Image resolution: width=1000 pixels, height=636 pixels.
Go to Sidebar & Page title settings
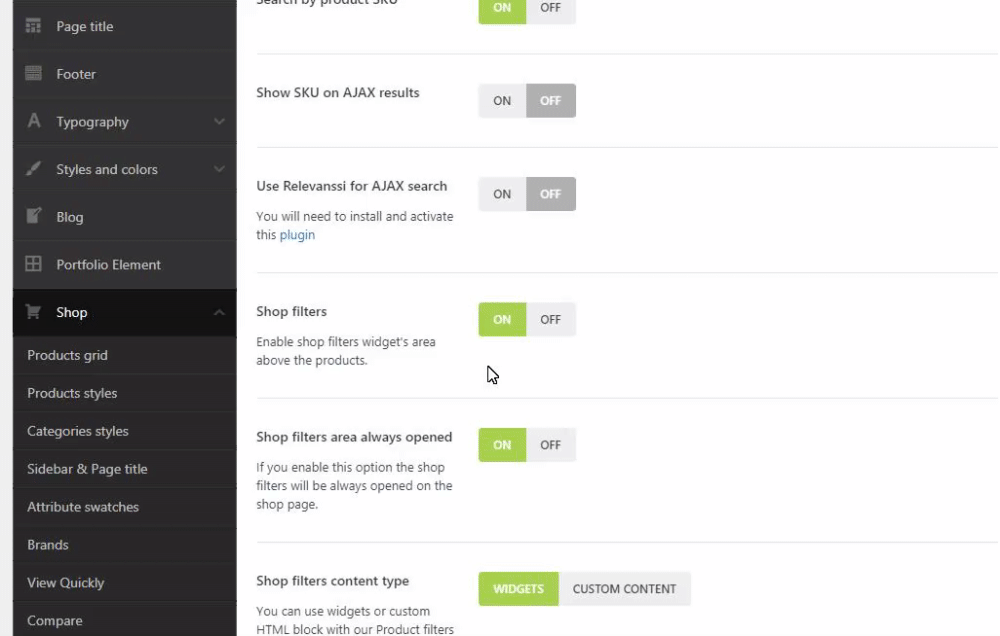(87, 469)
